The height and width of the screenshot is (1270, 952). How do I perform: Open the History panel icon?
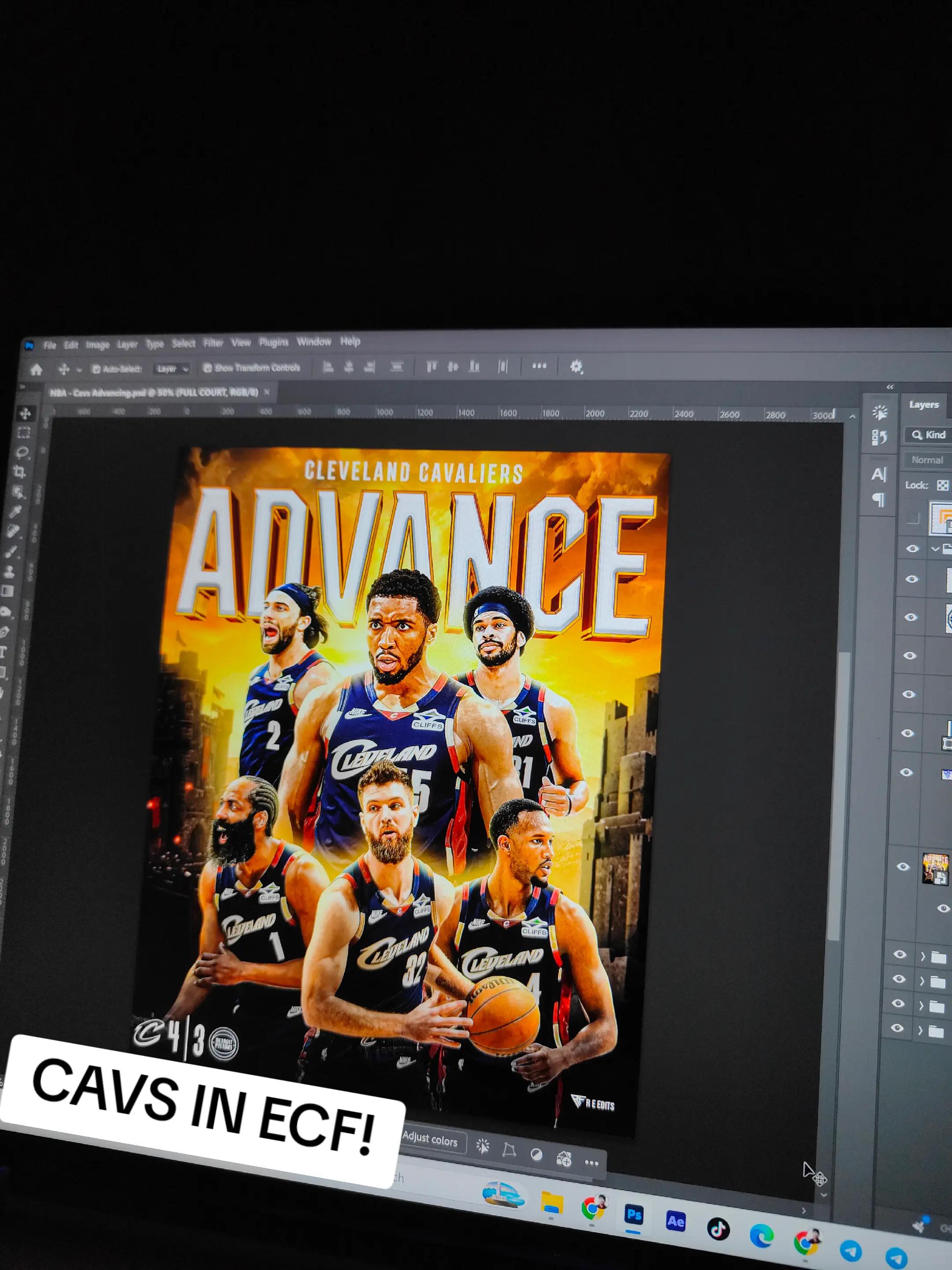879,438
